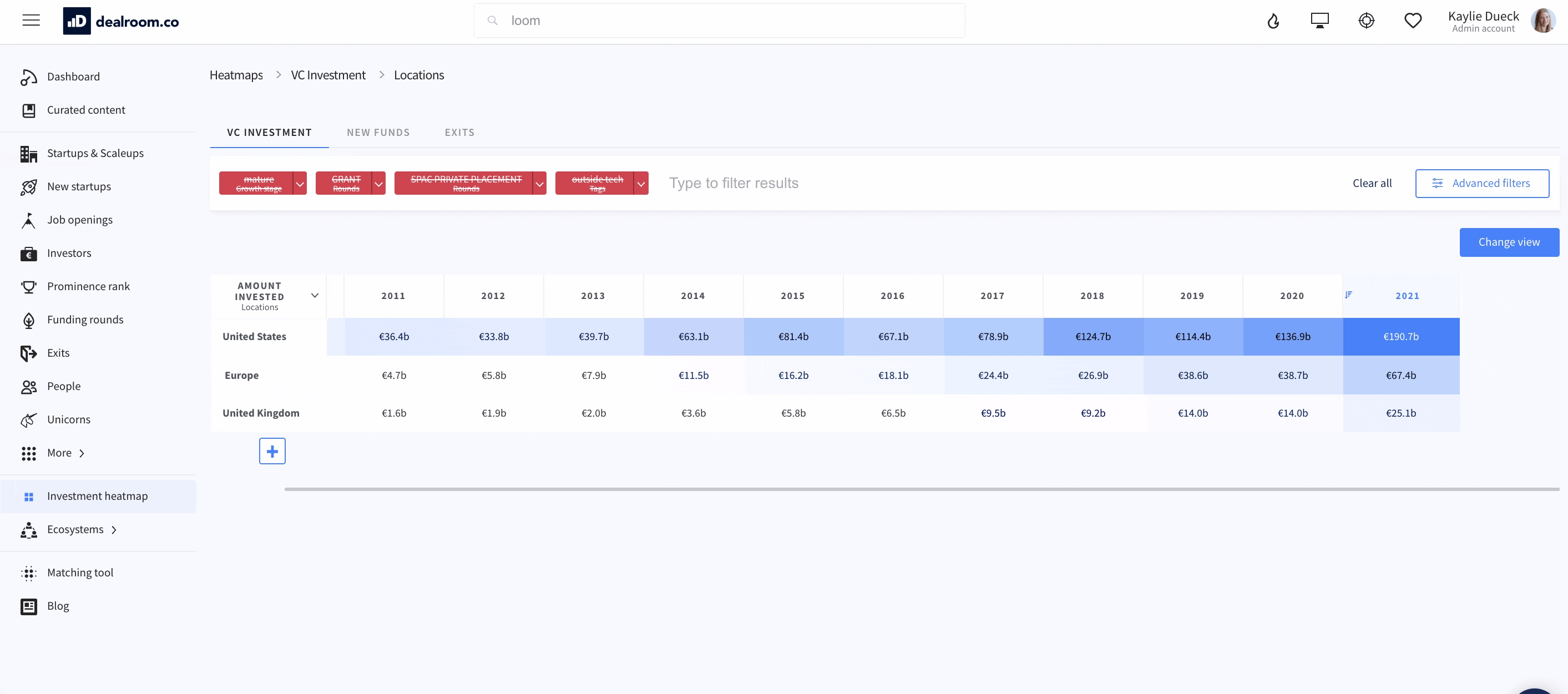Expand SPAC PRIVATE PLACEMENT filter dropdown
This screenshot has width=1568, height=694.
(x=539, y=183)
